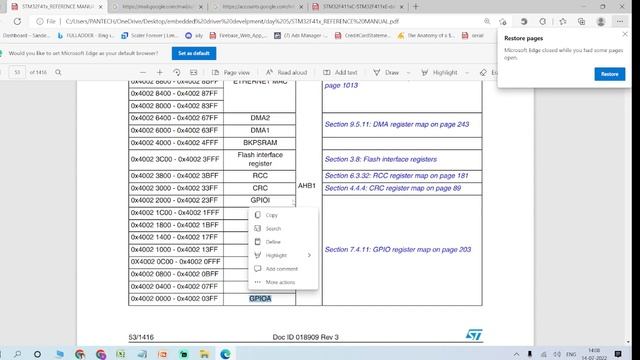Rotate the PDF page
Viewport: 640px width, 360px height.
coord(177,72)
